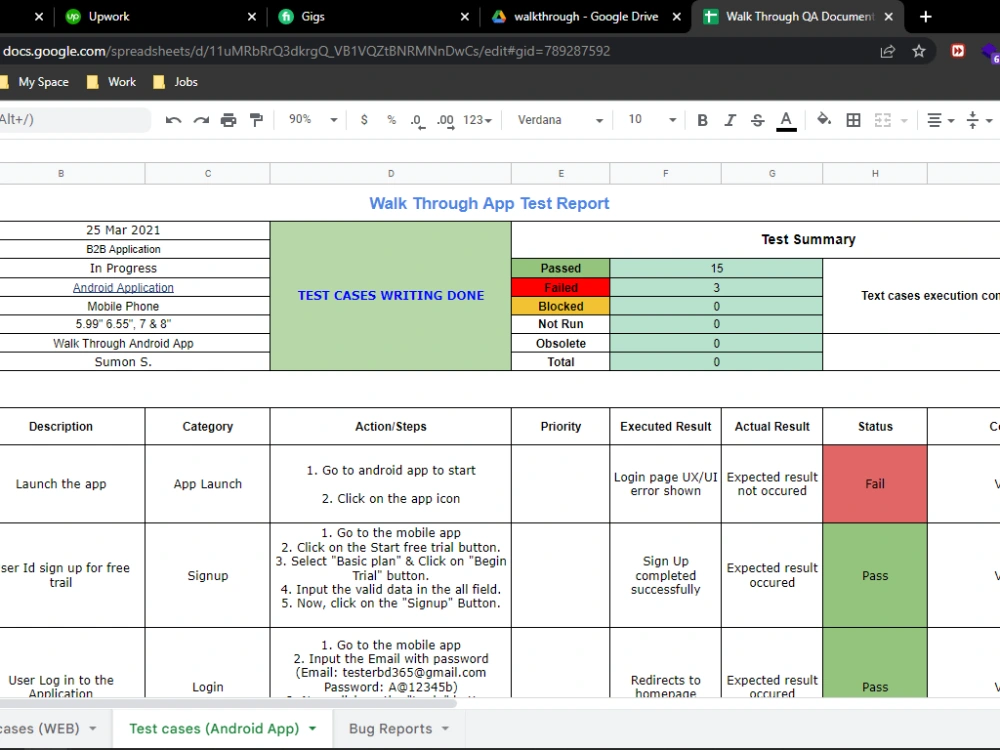Click the Format as percent icon
Image resolution: width=1000 pixels, height=750 pixels.
click(390, 119)
